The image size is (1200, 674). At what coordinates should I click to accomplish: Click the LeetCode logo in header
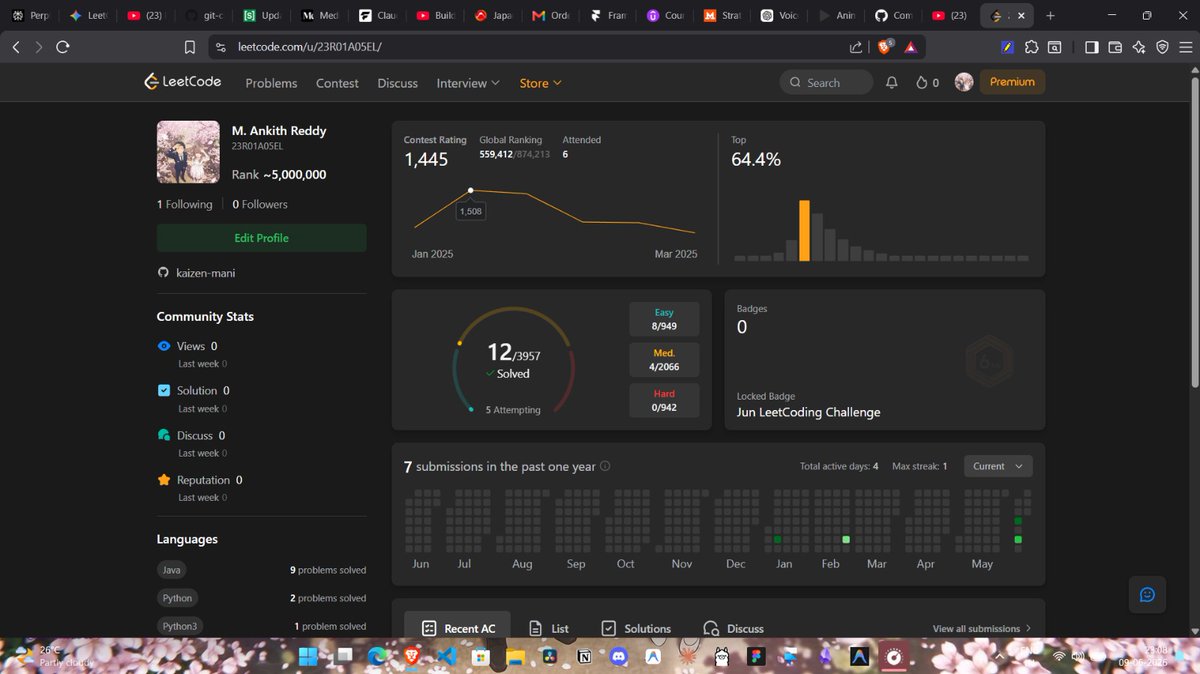[183, 82]
